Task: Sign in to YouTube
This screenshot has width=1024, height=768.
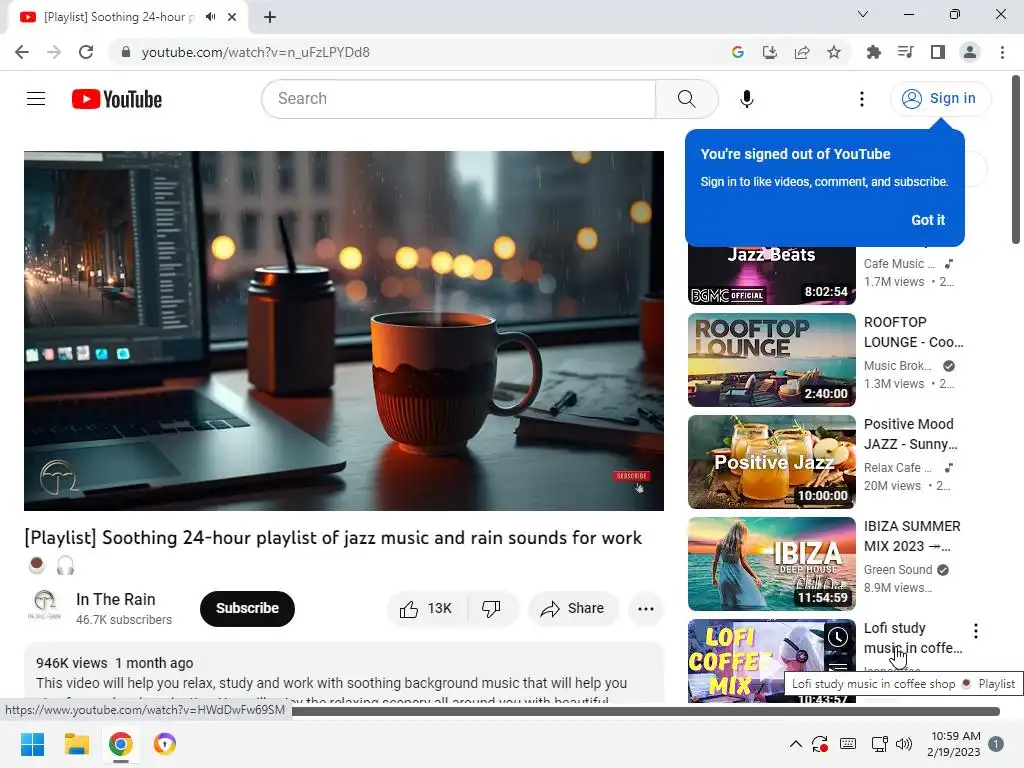Action: tap(940, 99)
